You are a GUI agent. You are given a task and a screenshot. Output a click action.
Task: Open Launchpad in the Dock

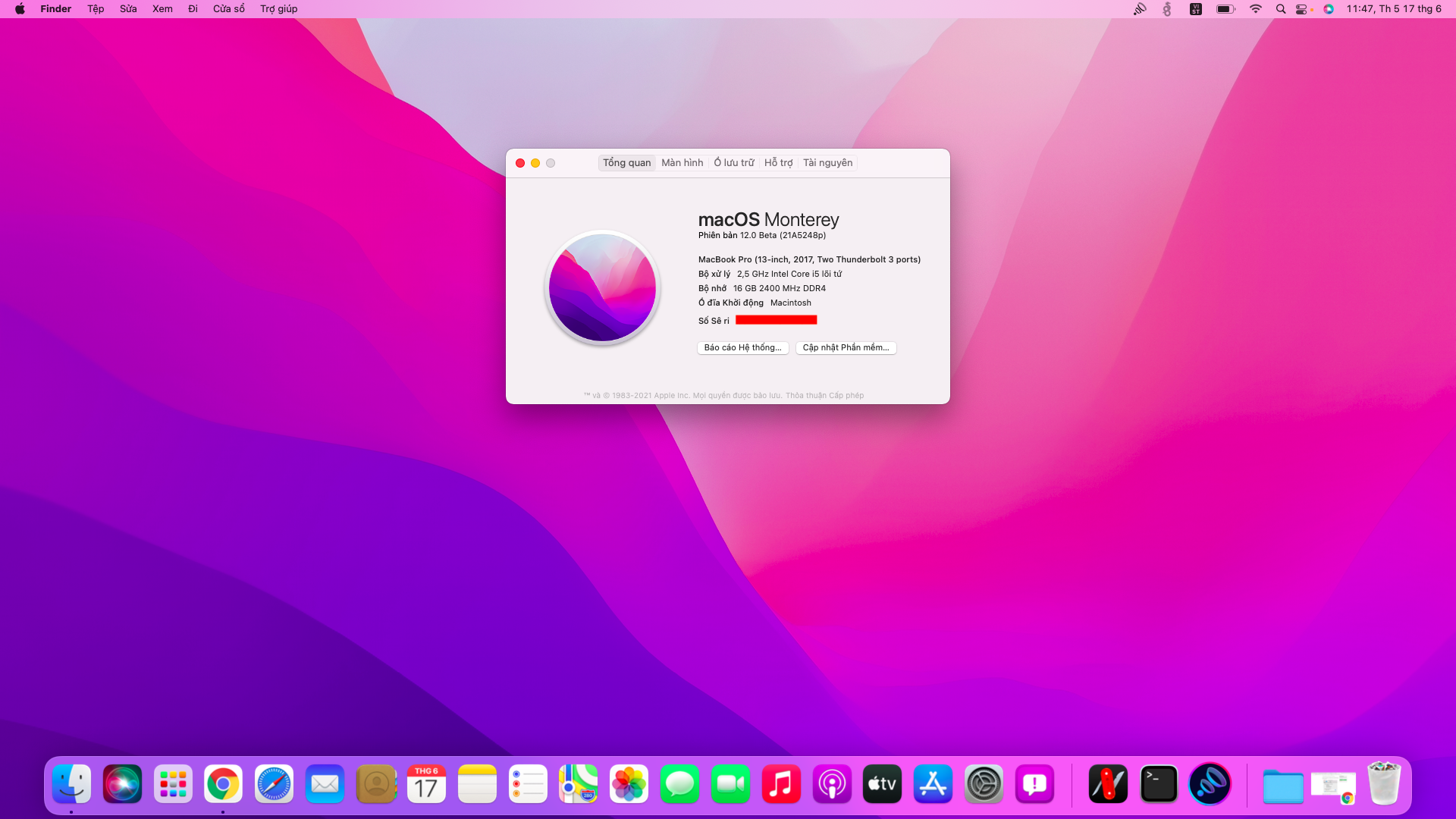(x=173, y=784)
